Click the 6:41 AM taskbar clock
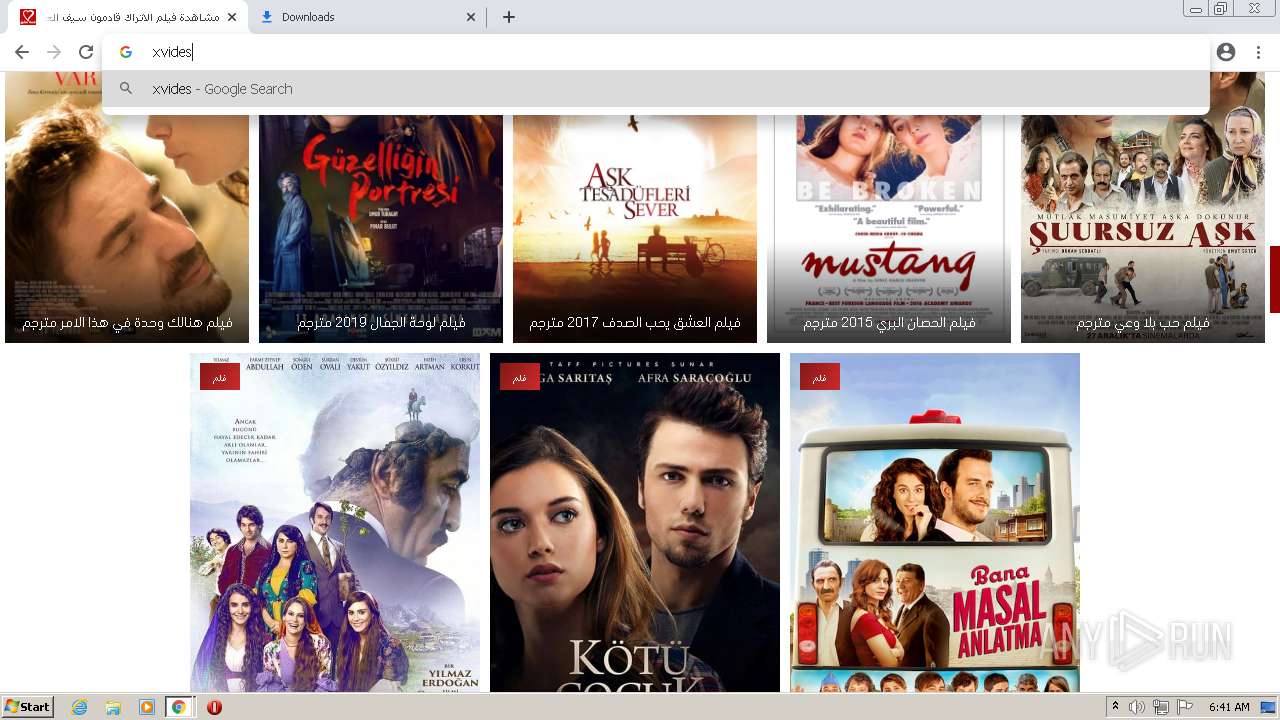 (x=1229, y=707)
